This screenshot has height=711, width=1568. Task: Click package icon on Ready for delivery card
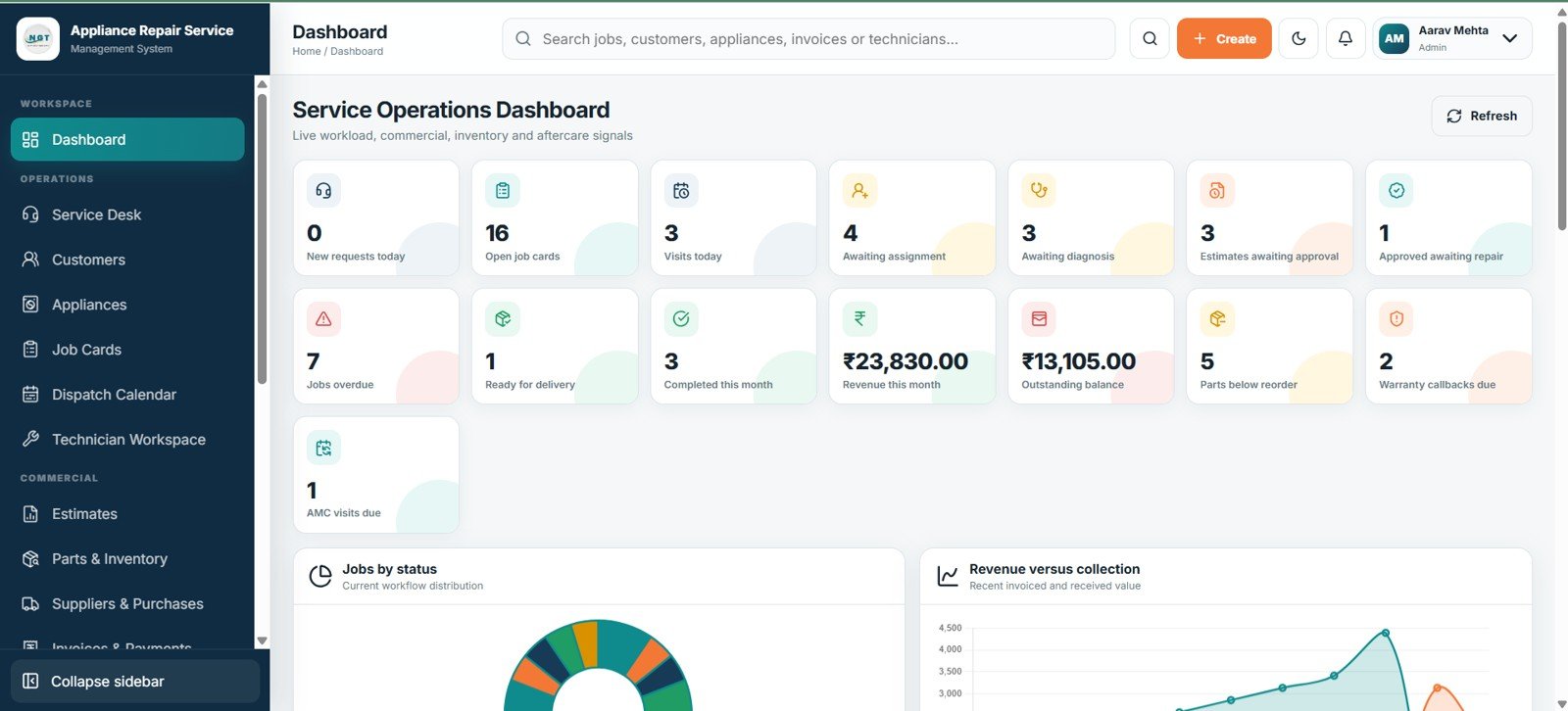coord(503,319)
